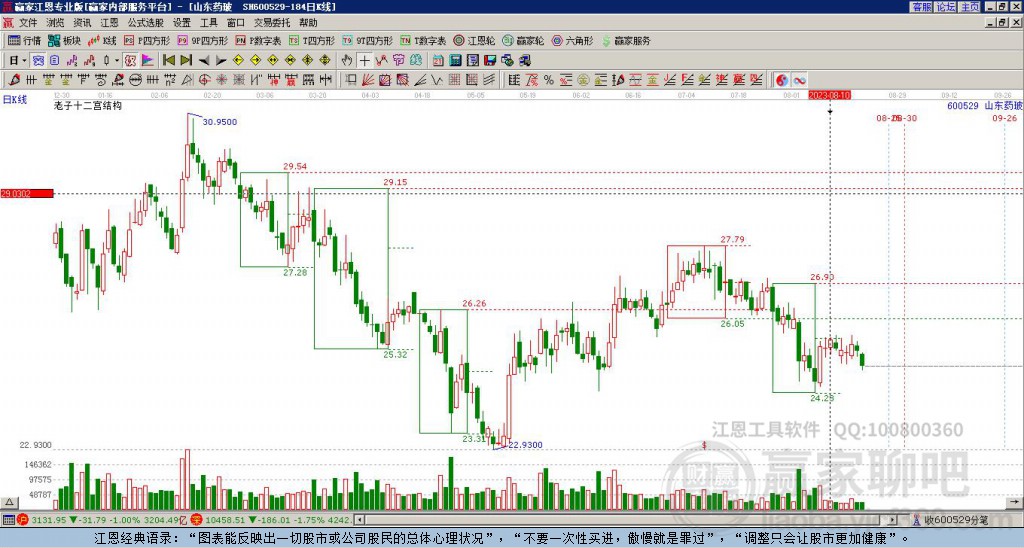Select the percent % line tool

pos(549,80)
